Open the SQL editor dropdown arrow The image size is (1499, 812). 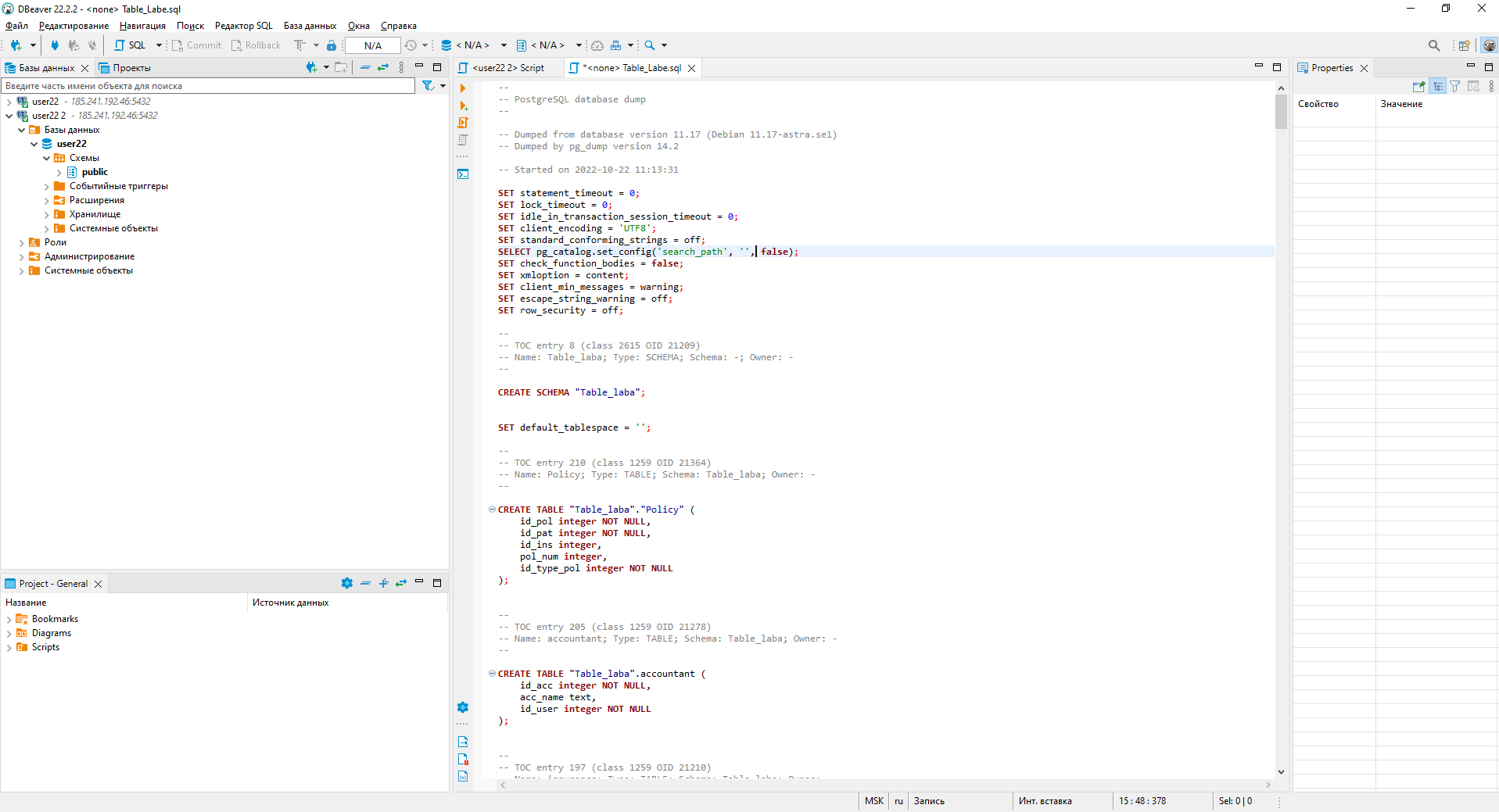coord(158,45)
